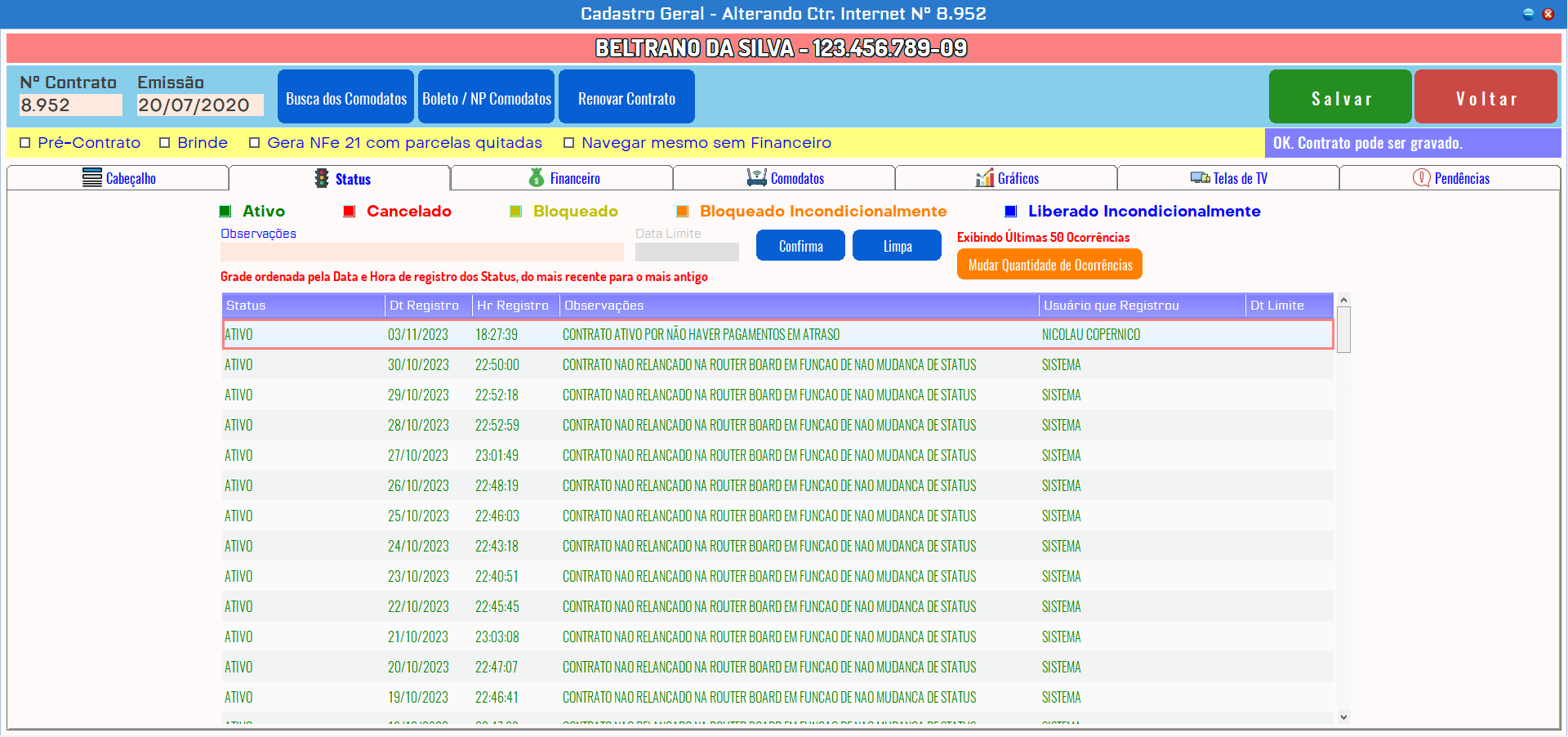Select the row dated 26/10/2023
This screenshot has width=1568, height=737.
tap(777, 485)
